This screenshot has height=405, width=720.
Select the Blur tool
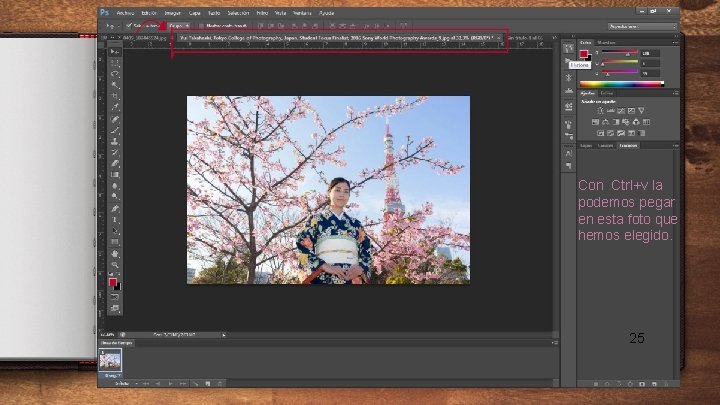(114, 186)
